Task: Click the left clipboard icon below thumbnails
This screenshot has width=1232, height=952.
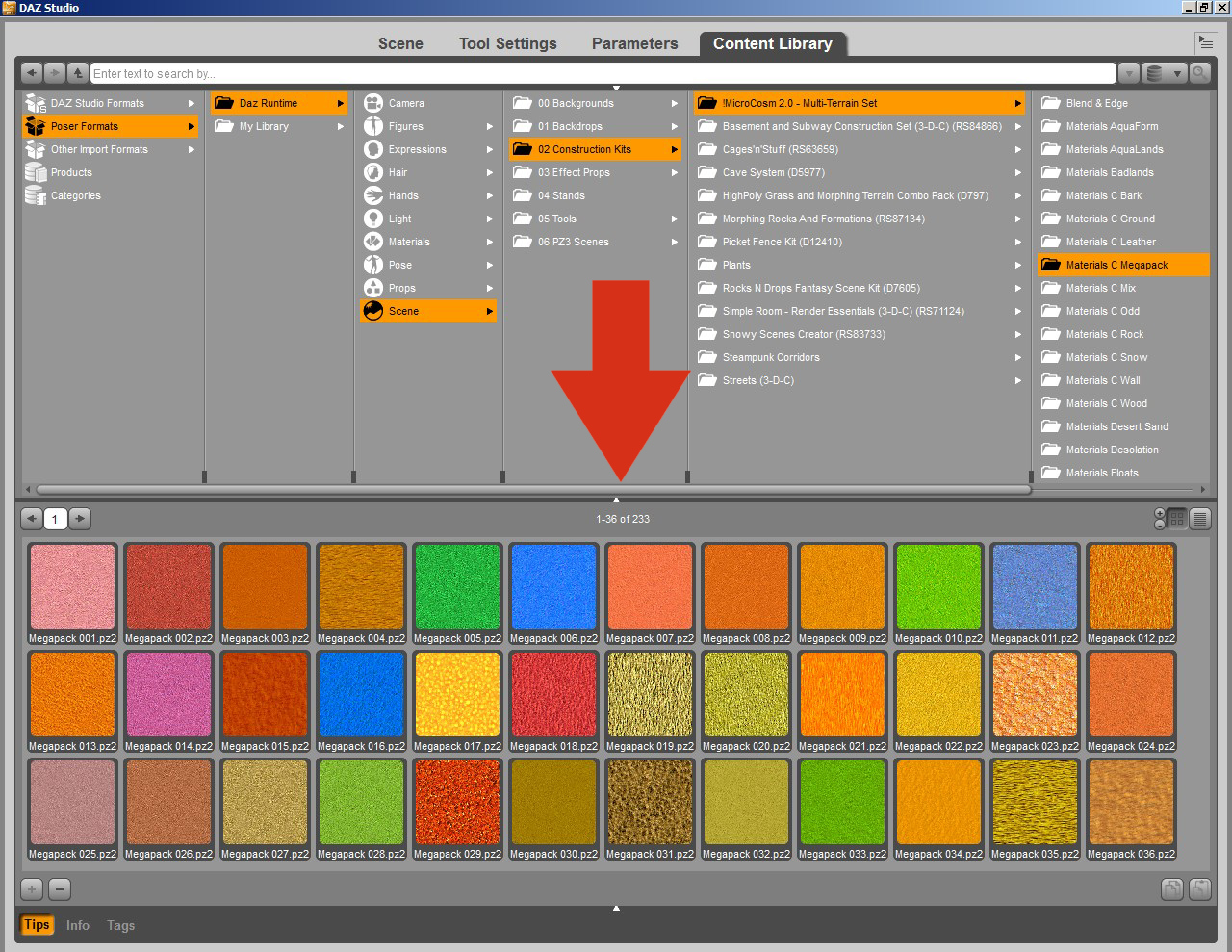Action: click(1171, 889)
